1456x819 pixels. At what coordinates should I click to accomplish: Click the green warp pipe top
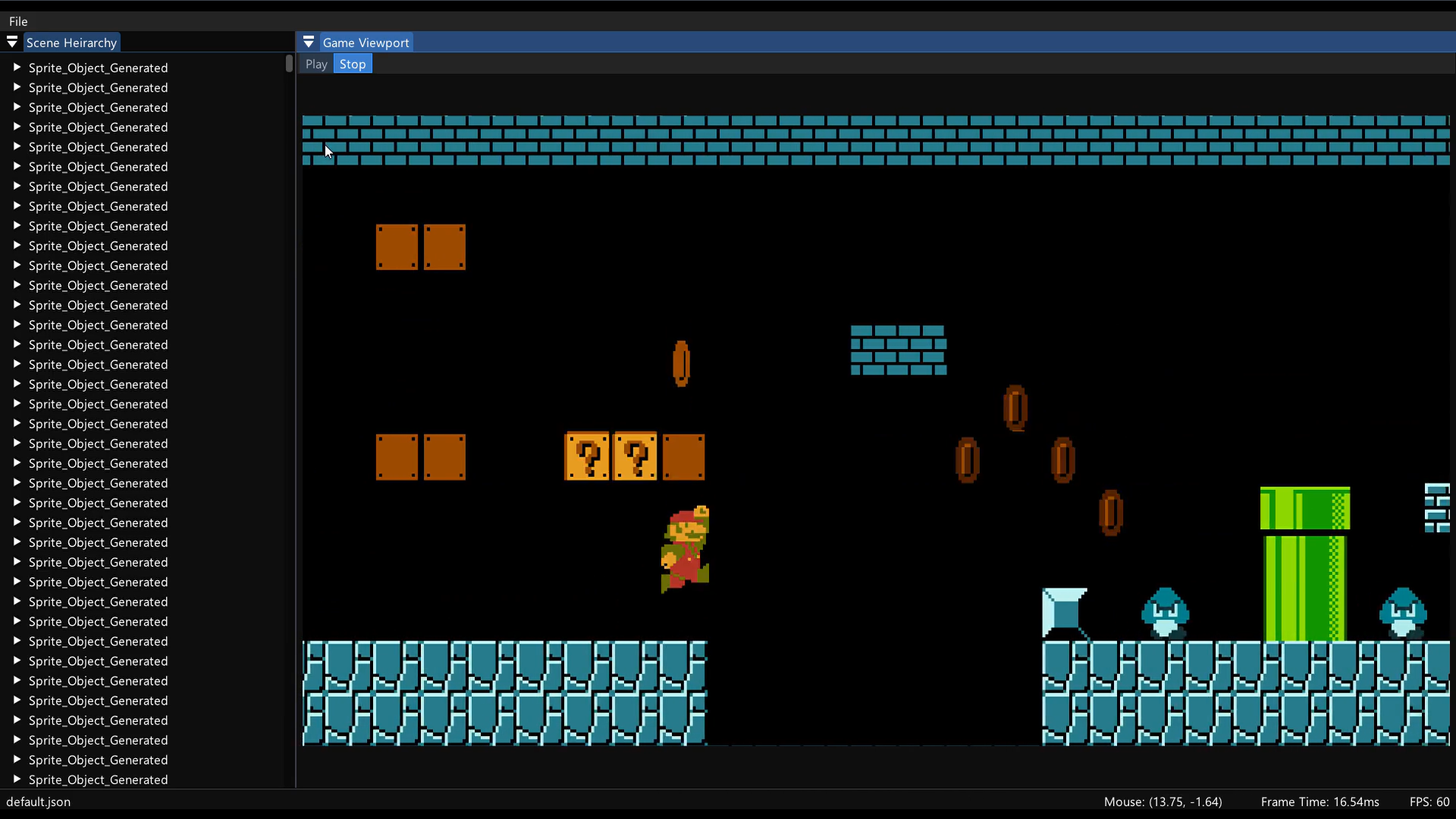[1304, 508]
